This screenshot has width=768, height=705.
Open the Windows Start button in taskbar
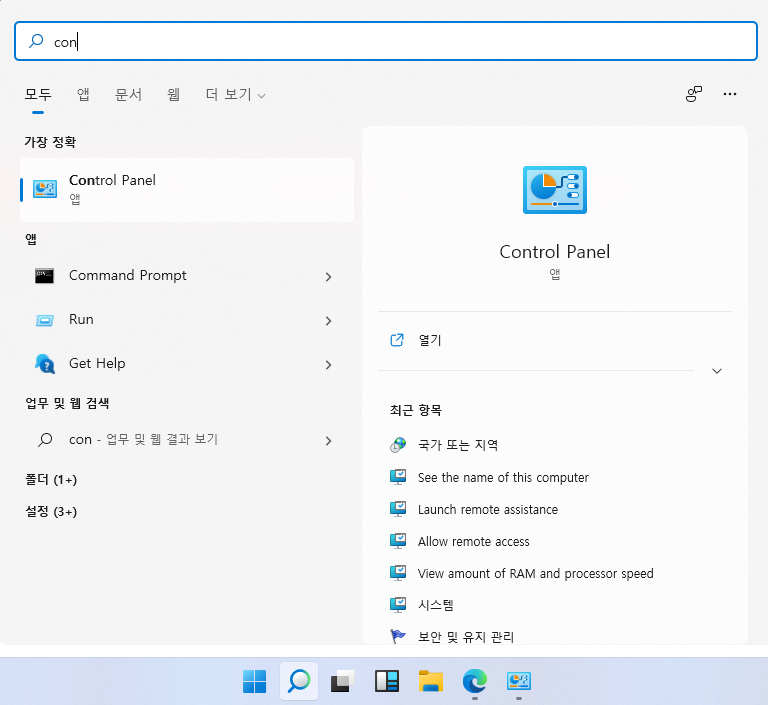point(255,681)
